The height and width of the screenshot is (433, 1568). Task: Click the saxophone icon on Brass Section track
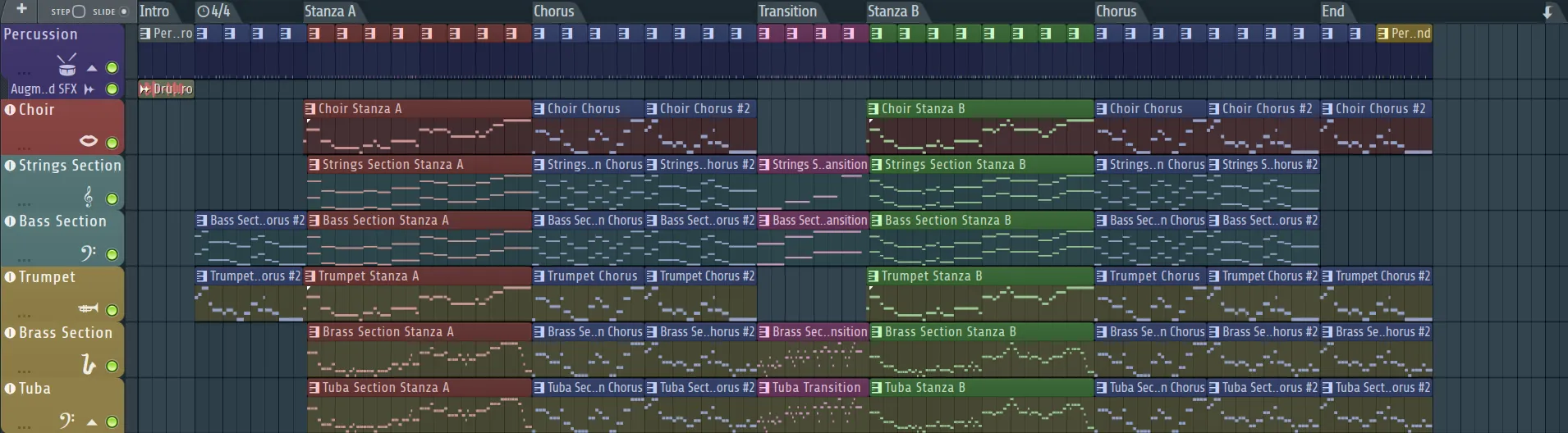pos(88,364)
